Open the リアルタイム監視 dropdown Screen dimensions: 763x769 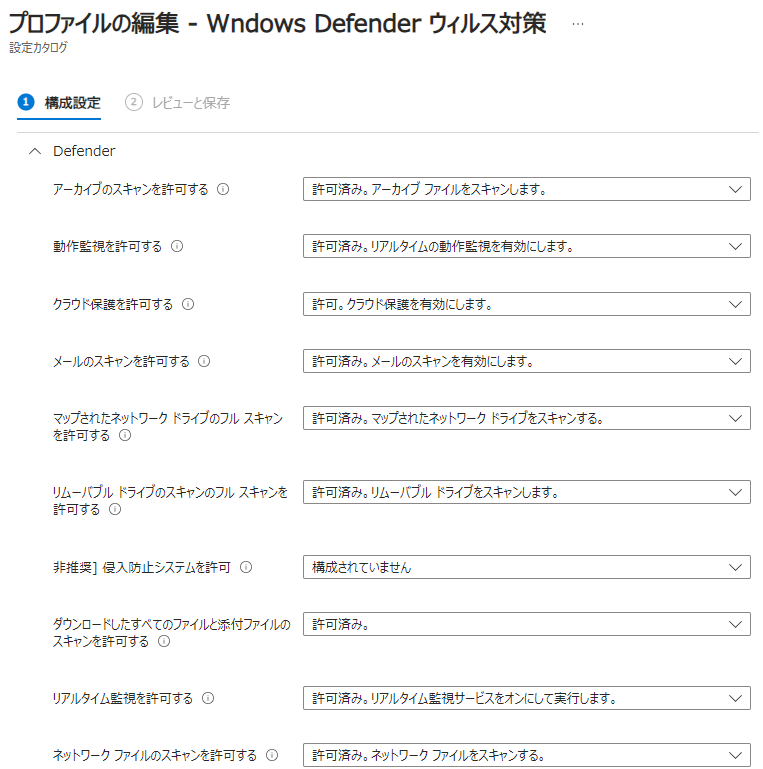pyautogui.click(x=526, y=698)
